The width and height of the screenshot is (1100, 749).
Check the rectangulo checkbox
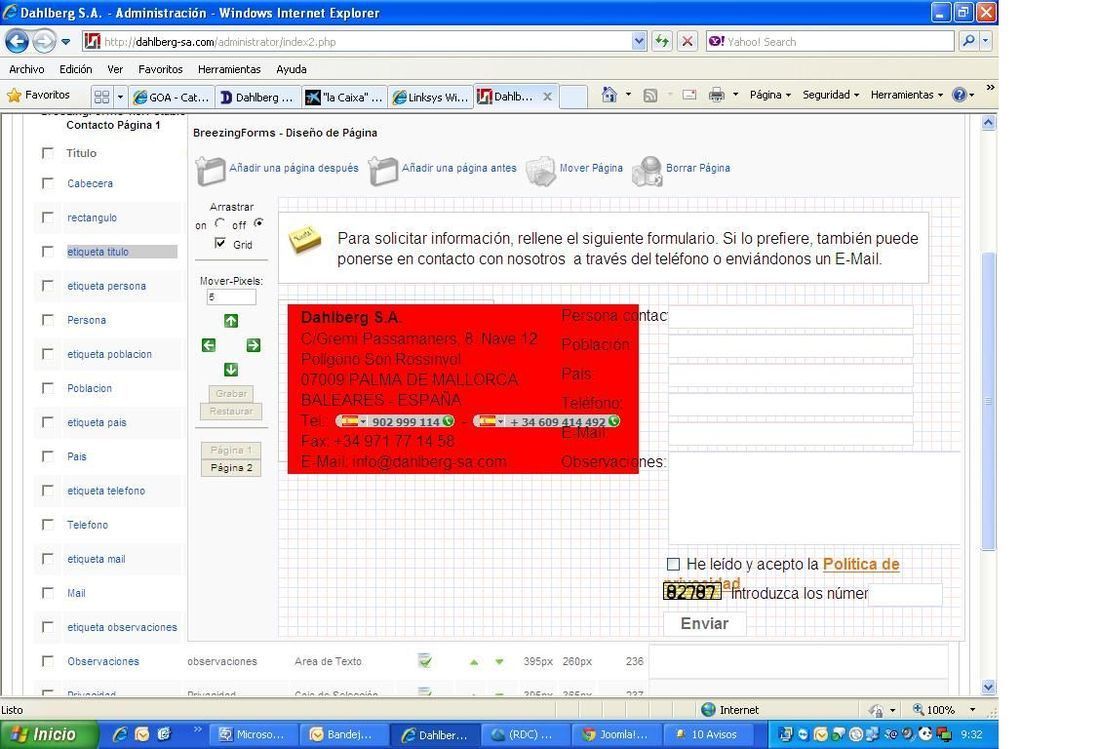(48, 217)
